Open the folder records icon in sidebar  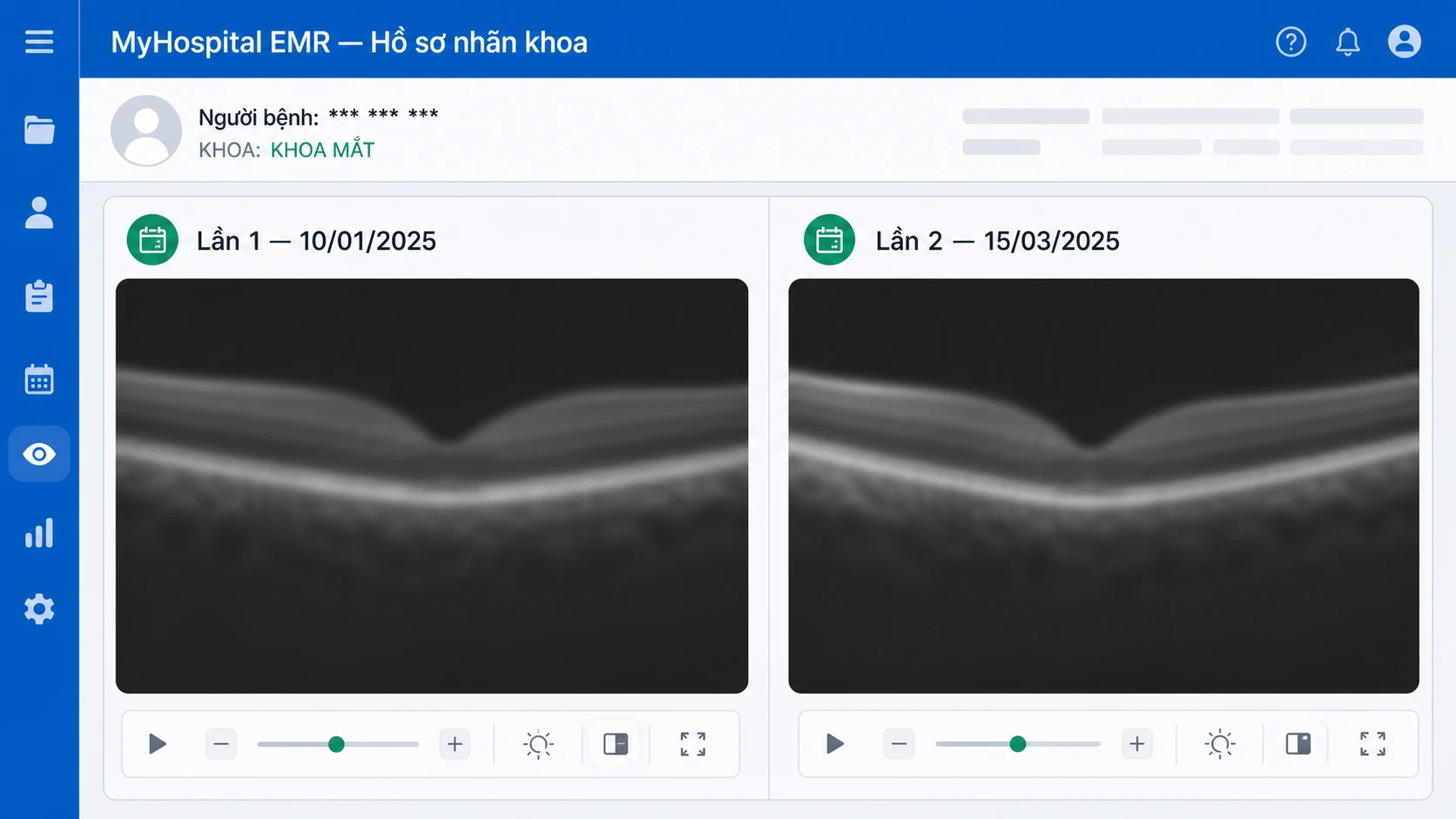tap(39, 131)
